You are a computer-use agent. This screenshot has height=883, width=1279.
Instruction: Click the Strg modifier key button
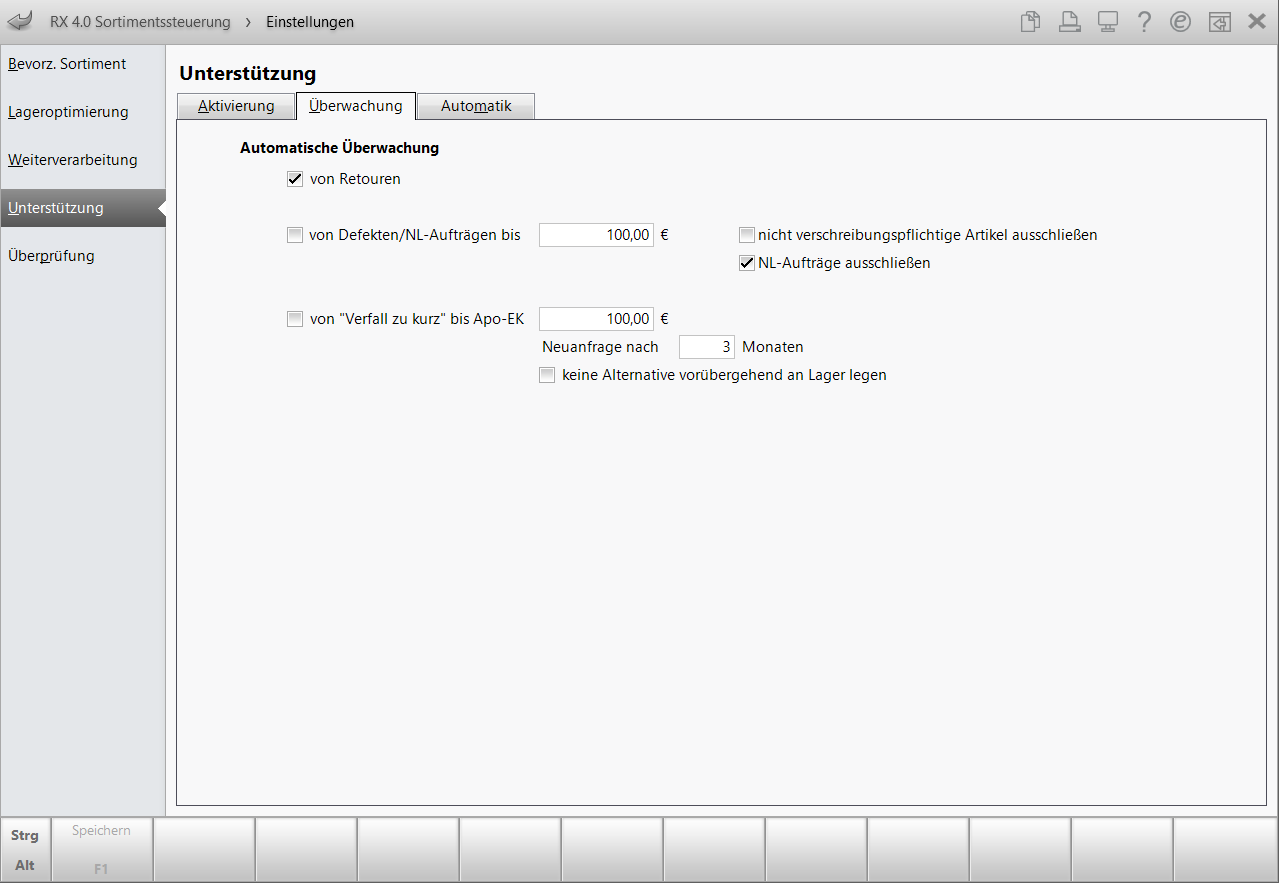click(x=25, y=835)
